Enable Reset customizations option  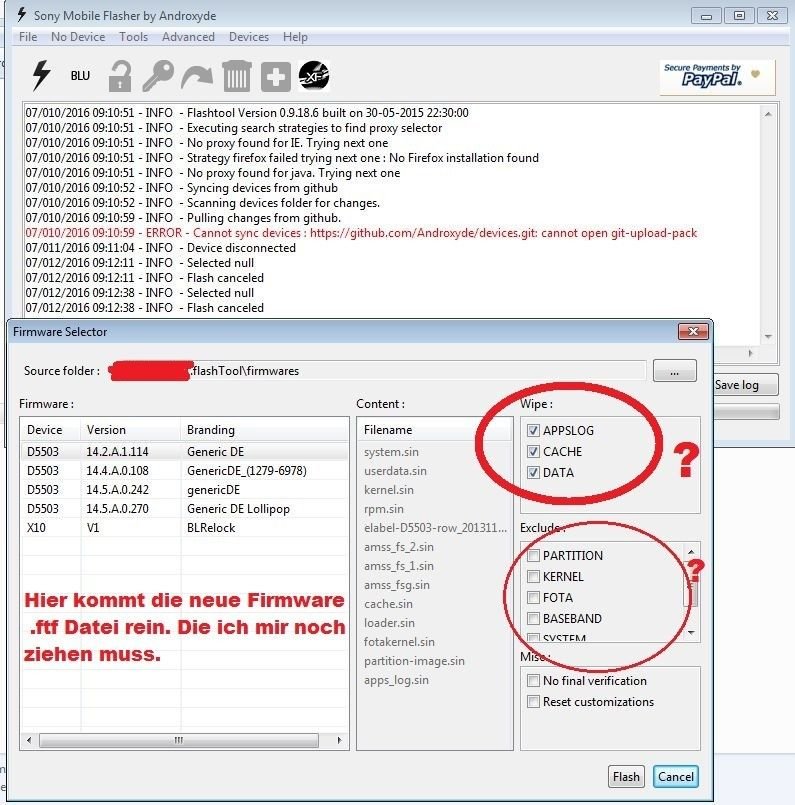coord(533,701)
